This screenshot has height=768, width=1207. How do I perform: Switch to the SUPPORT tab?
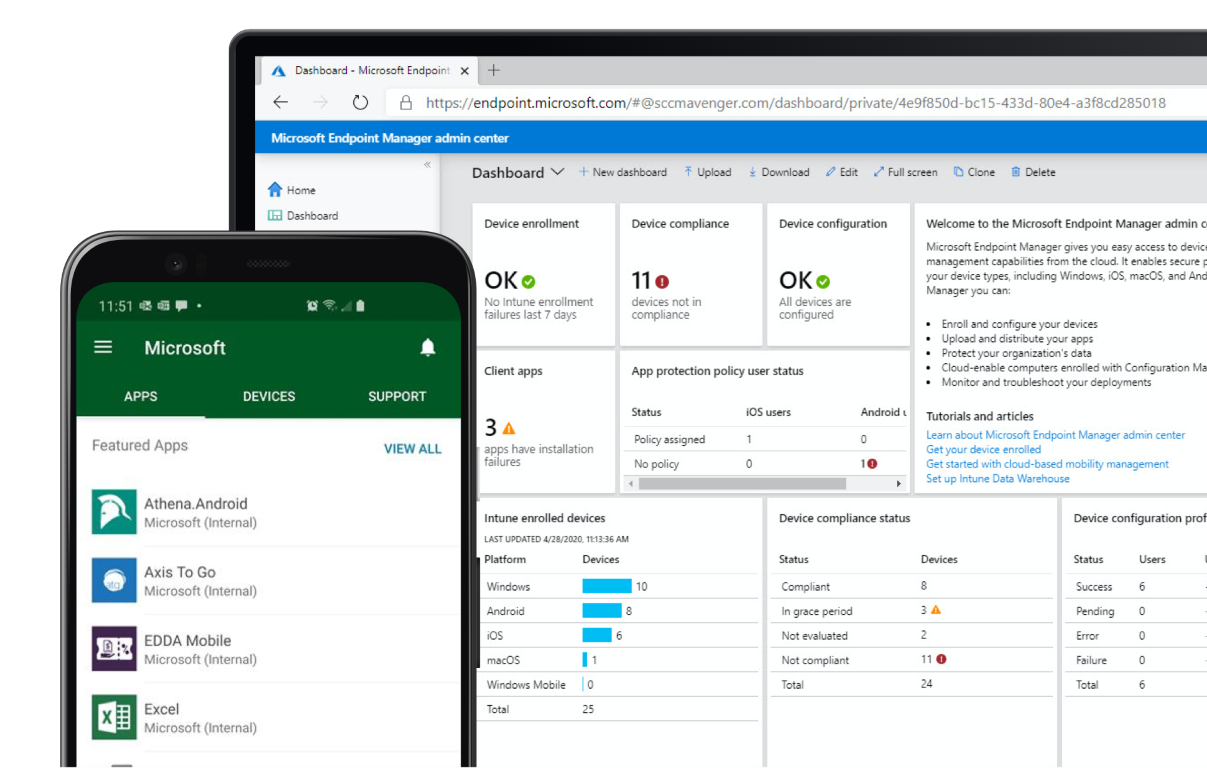click(x=396, y=396)
